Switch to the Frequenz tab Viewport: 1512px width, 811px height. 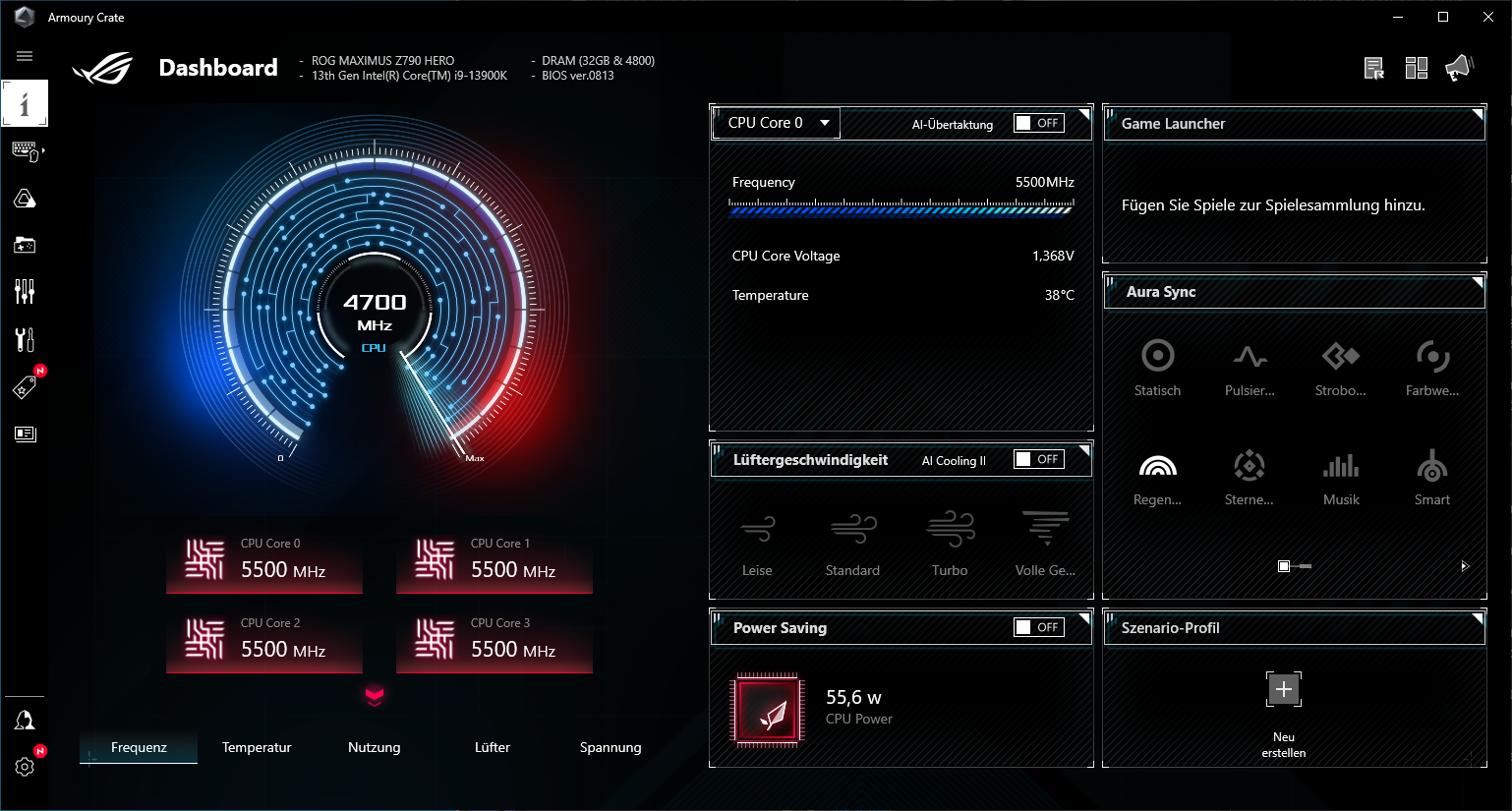139,747
